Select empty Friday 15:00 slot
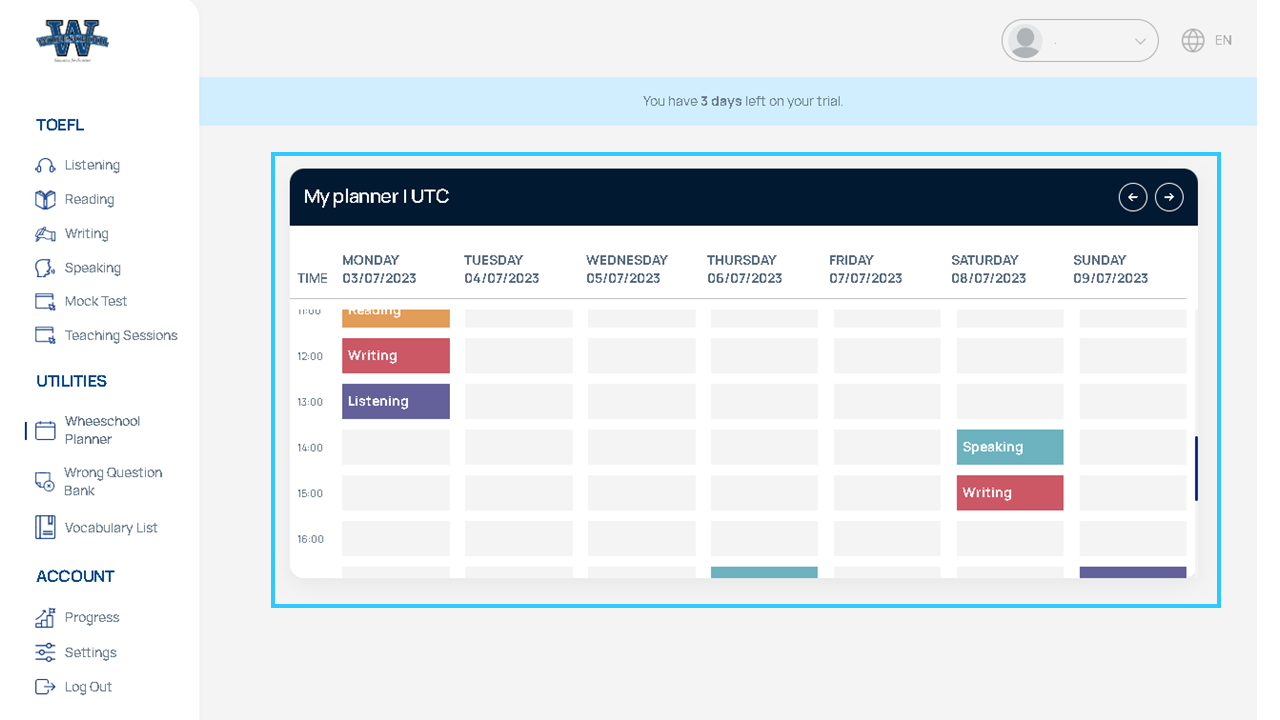This screenshot has height=720, width=1280. tap(887, 493)
